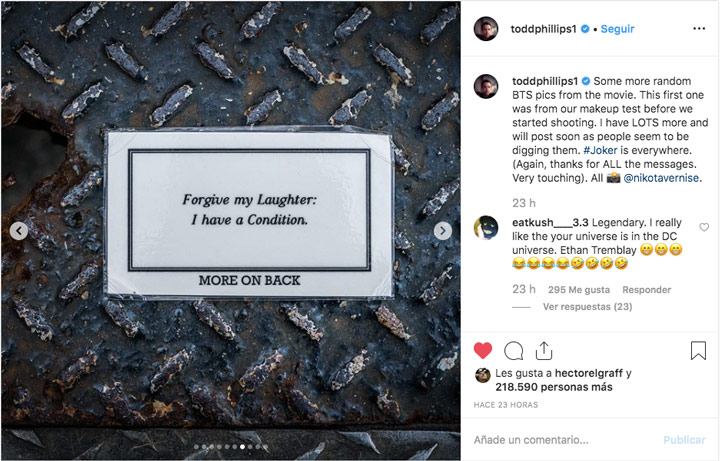
Task: Open the three-dot more options menu
Action: coord(699,28)
